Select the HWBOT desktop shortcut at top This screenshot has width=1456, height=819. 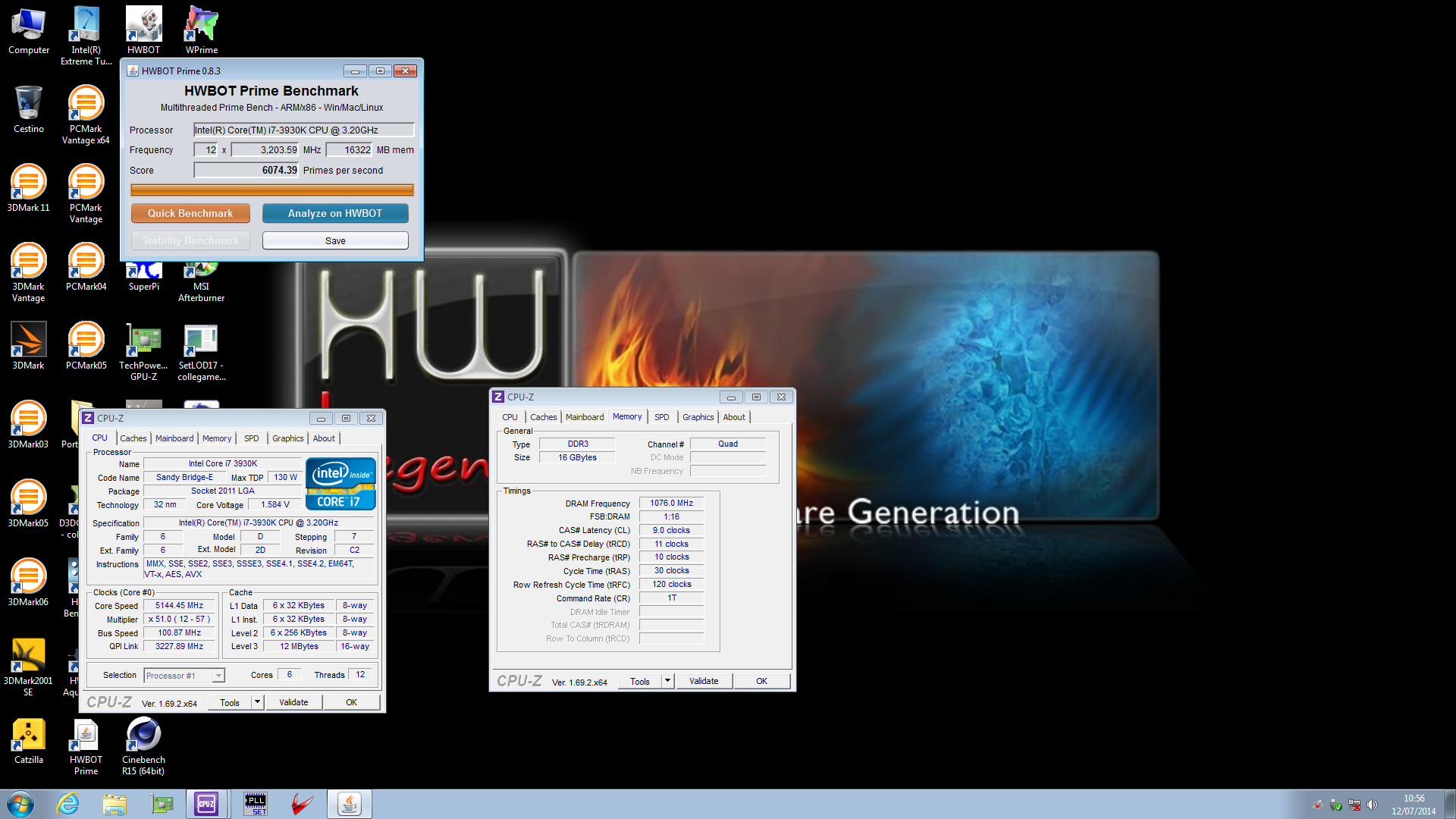tap(143, 31)
